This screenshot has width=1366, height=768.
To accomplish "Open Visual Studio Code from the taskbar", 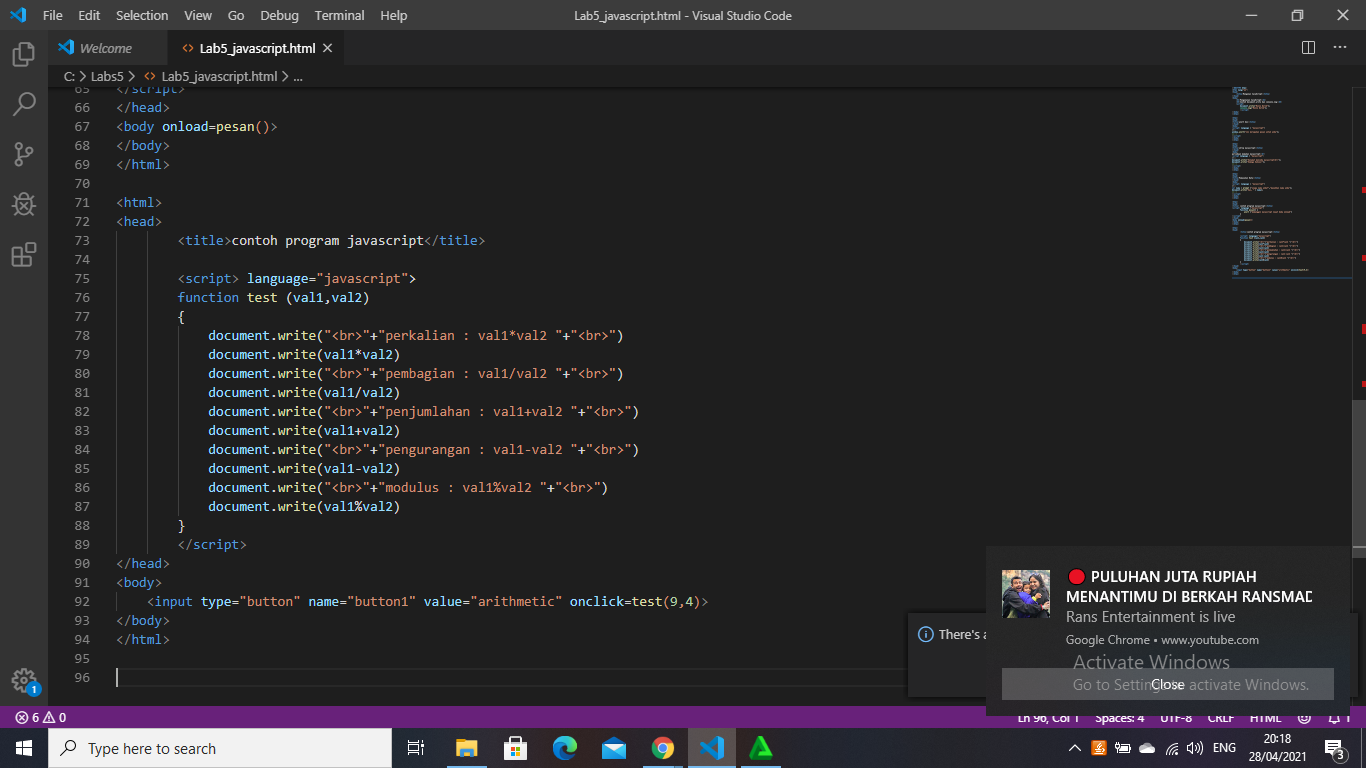I will pyautogui.click(x=711, y=747).
